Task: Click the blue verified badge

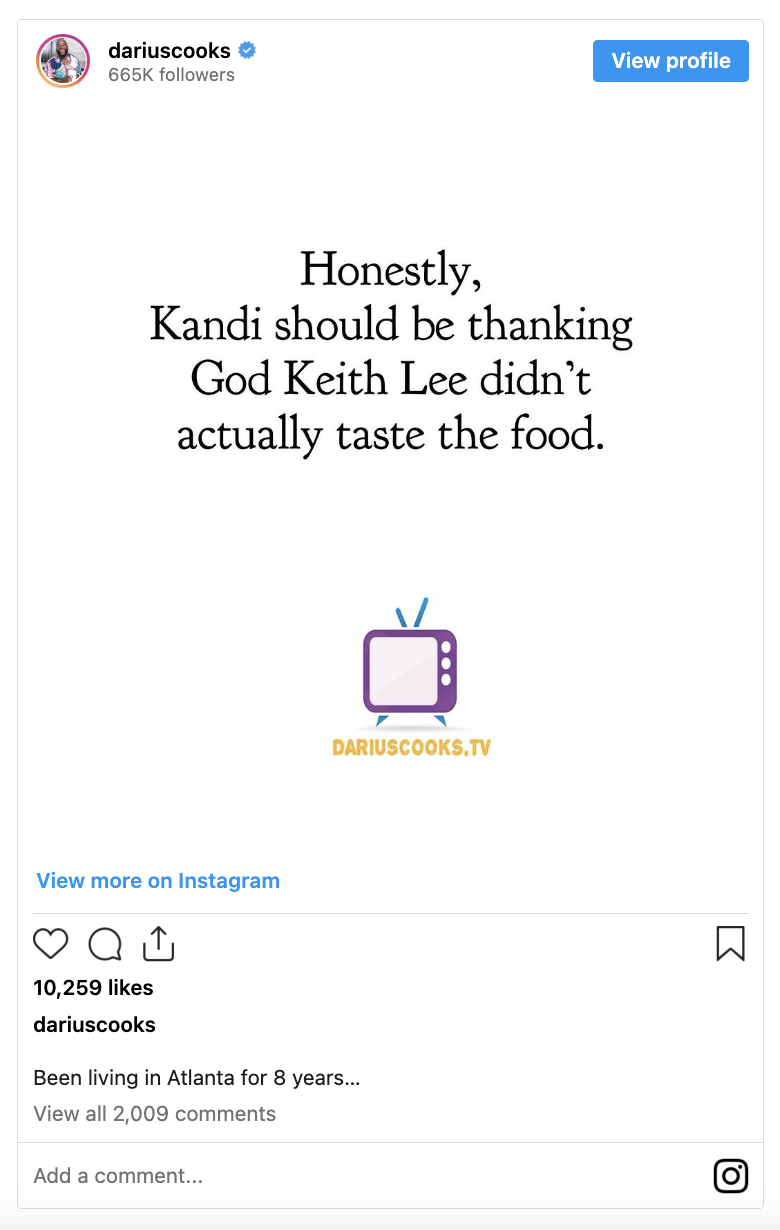Action: click(x=247, y=50)
